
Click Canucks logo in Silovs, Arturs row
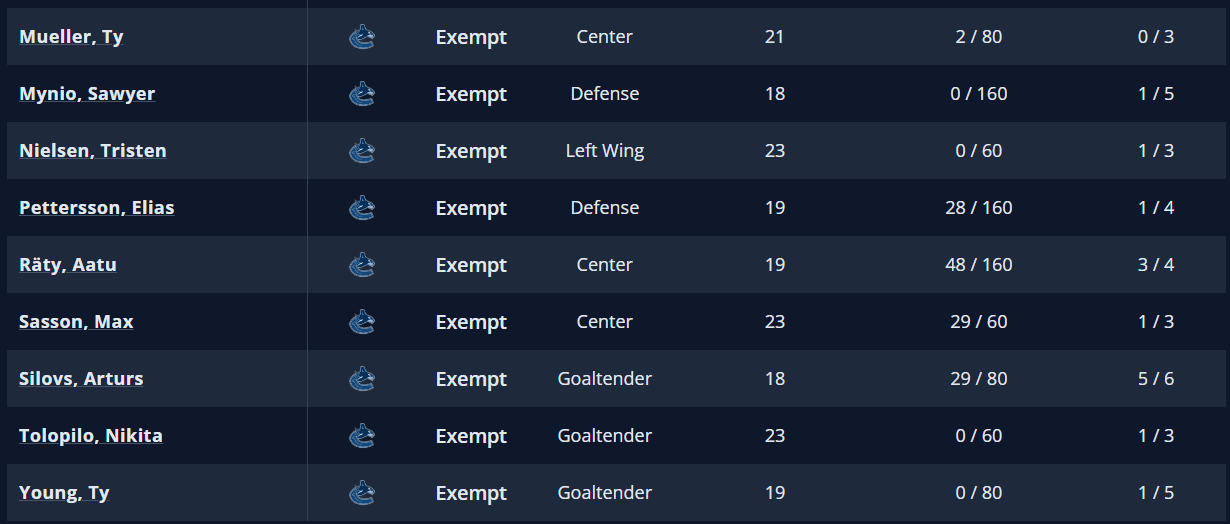(x=362, y=379)
